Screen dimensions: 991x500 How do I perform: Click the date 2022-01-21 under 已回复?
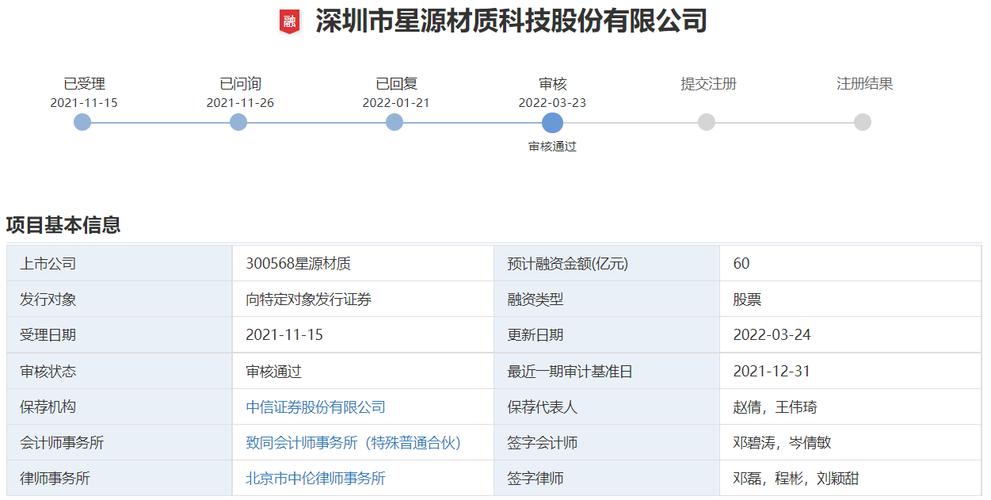pos(396,102)
